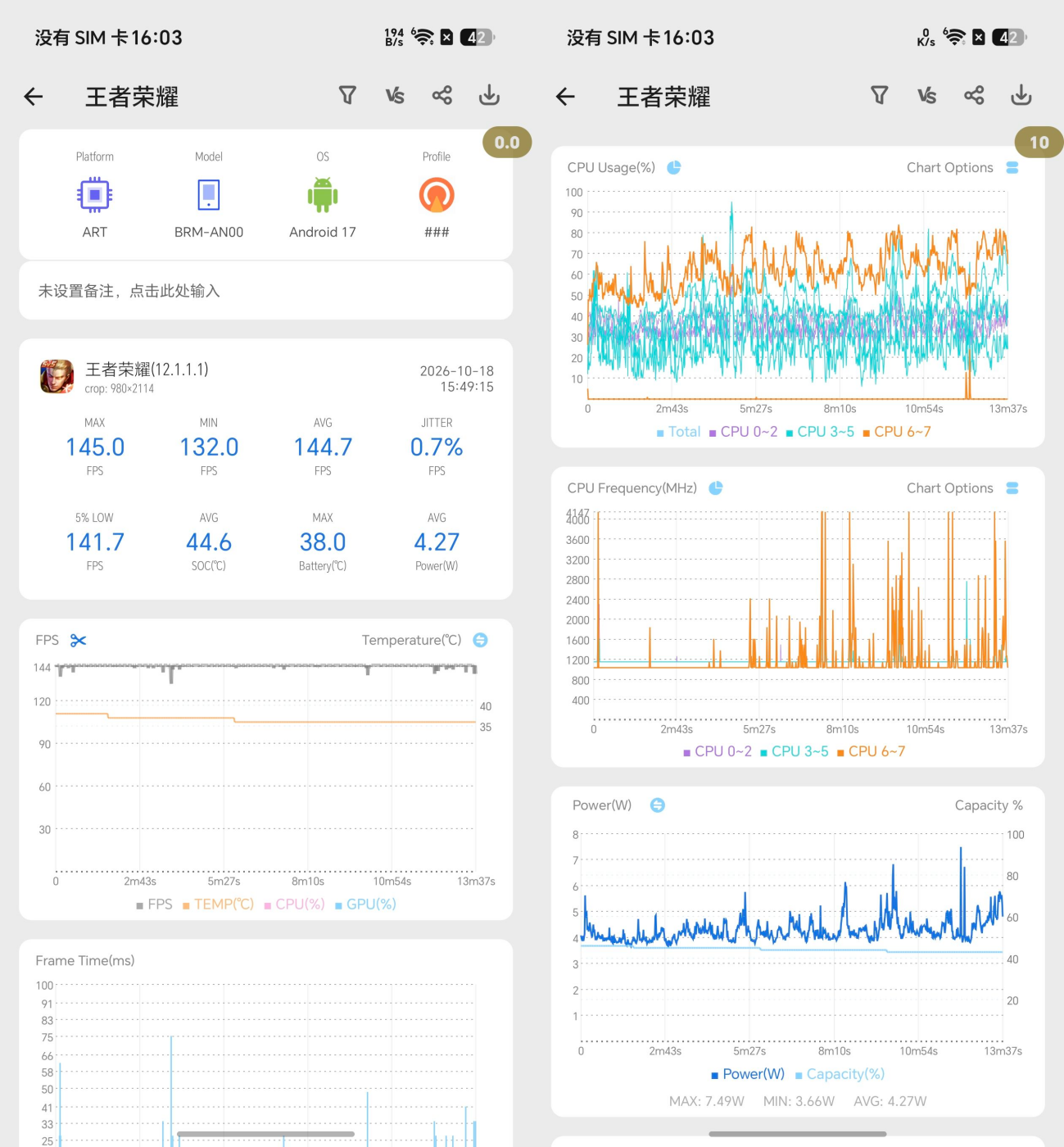Tap the note field 未设置备注，点击此处输入
Image resolution: width=1064 pixels, height=1147 pixels.
click(x=266, y=291)
